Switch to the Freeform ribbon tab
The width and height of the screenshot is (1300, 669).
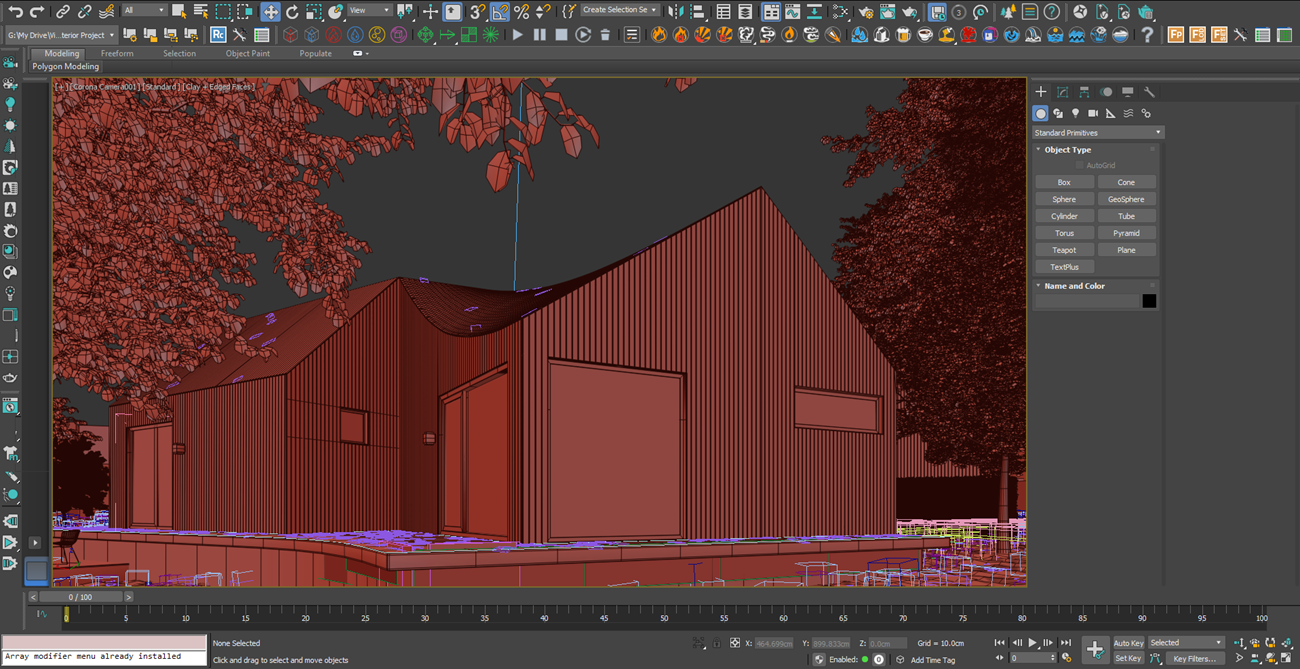117,54
